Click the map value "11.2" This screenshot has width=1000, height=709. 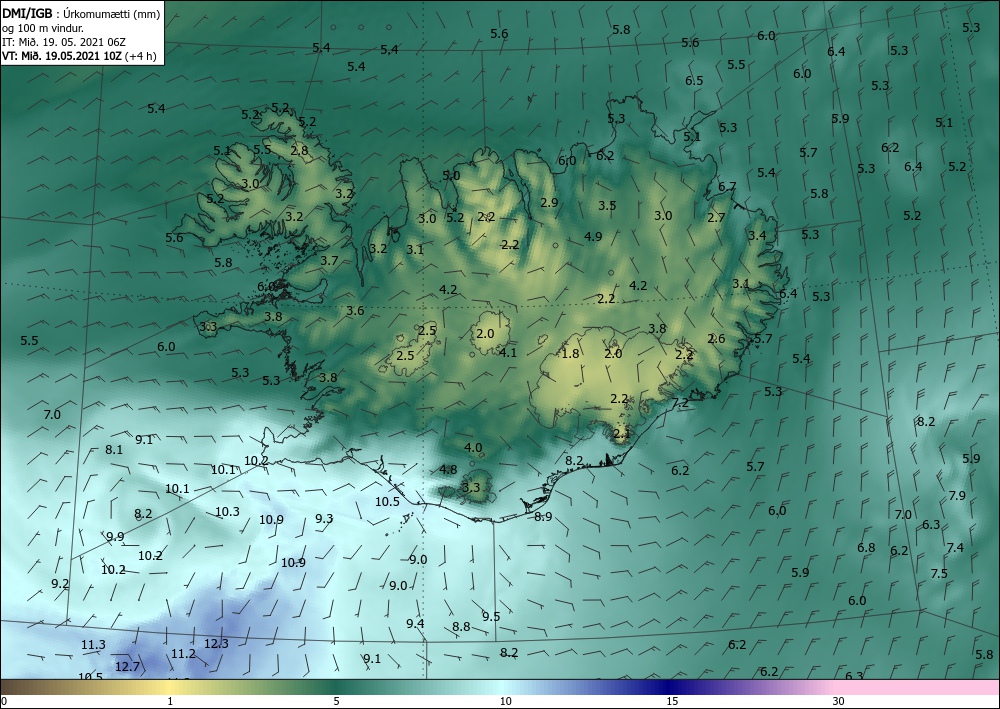coord(183,654)
